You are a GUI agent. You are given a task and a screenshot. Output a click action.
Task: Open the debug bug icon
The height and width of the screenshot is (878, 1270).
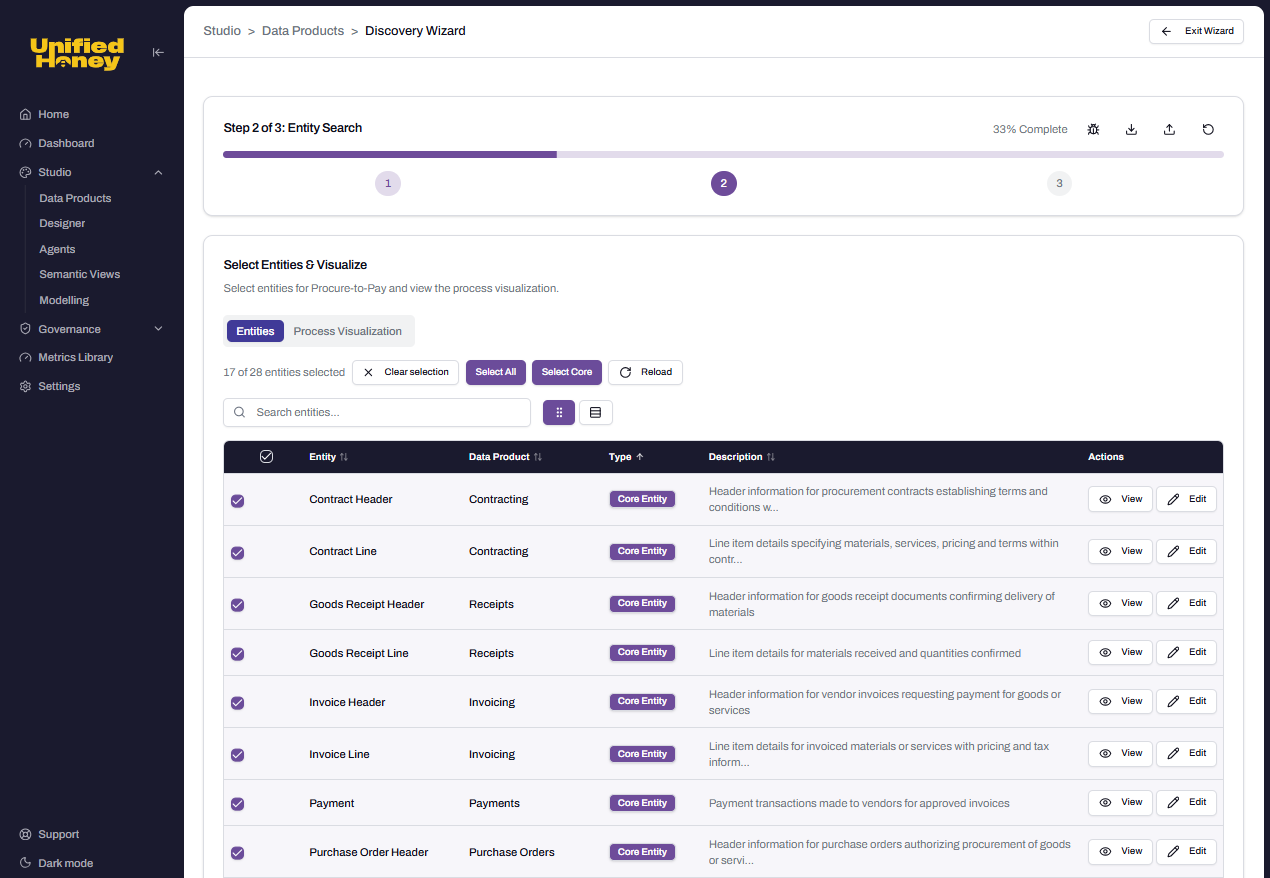1093,129
